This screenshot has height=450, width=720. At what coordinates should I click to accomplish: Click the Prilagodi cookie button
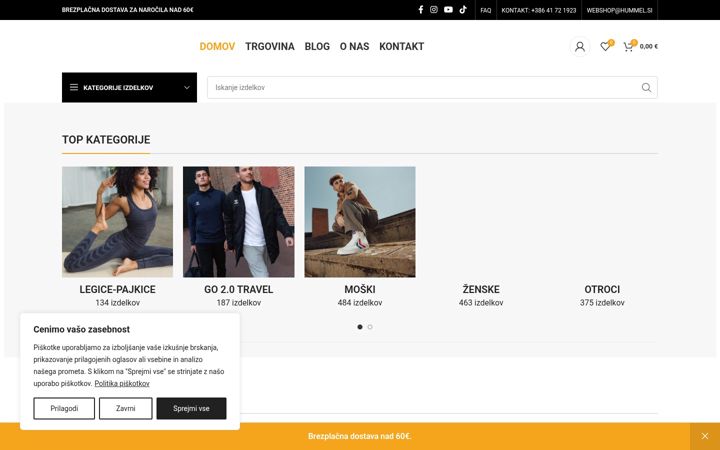click(x=64, y=408)
